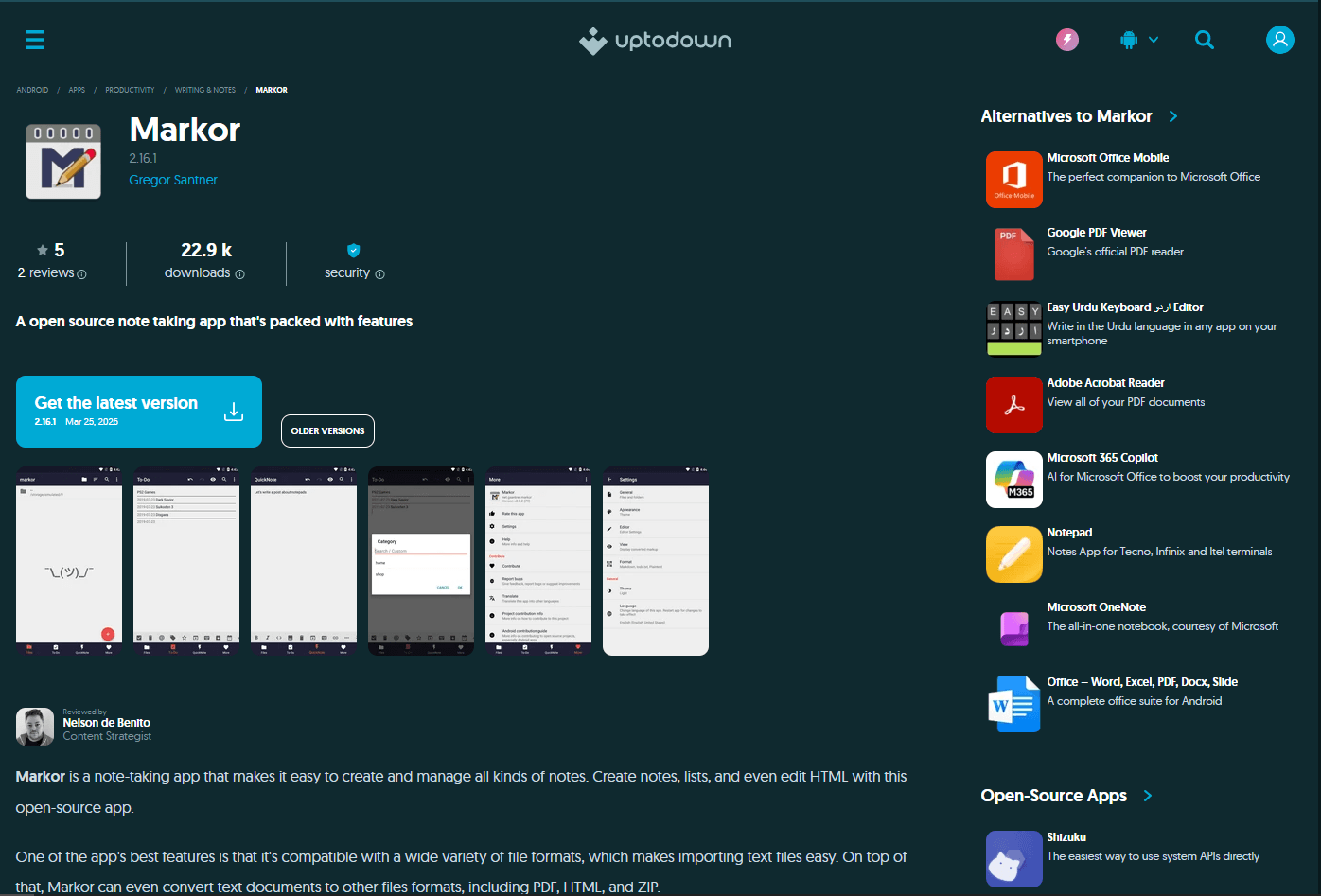Screen dimensions: 1321x896
Task: Go to Productivity breadcrumb
Action: pyautogui.click(x=130, y=90)
